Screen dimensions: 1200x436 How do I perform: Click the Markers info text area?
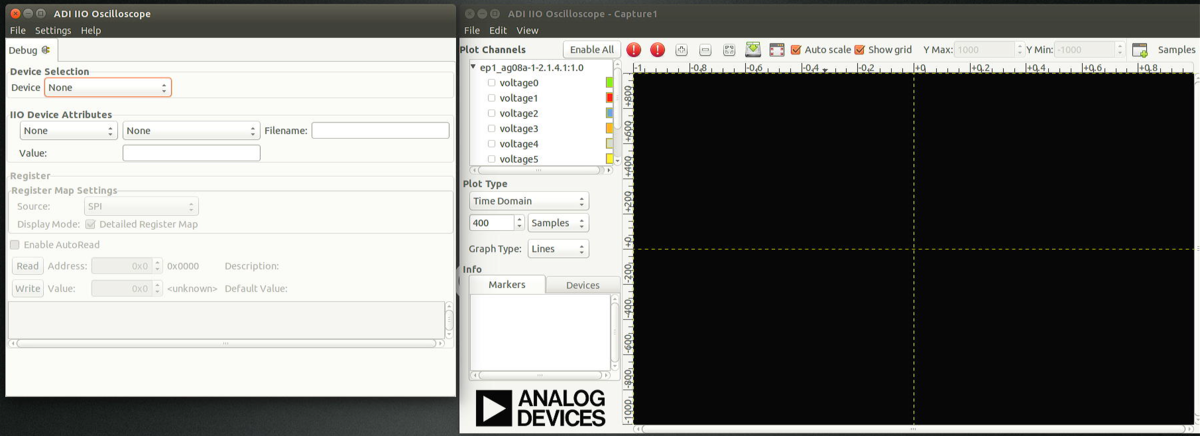[539, 333]
